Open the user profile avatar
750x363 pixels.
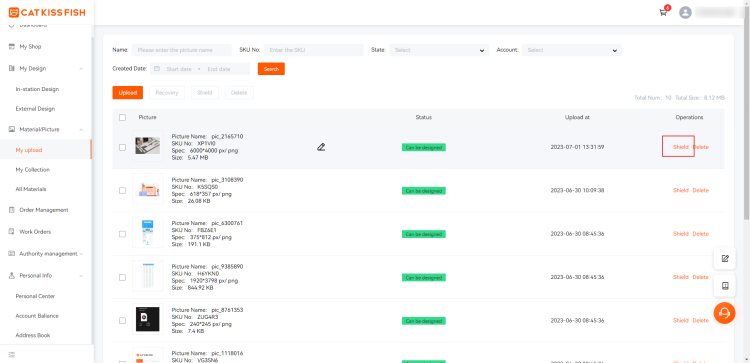[x=685, y=12]
